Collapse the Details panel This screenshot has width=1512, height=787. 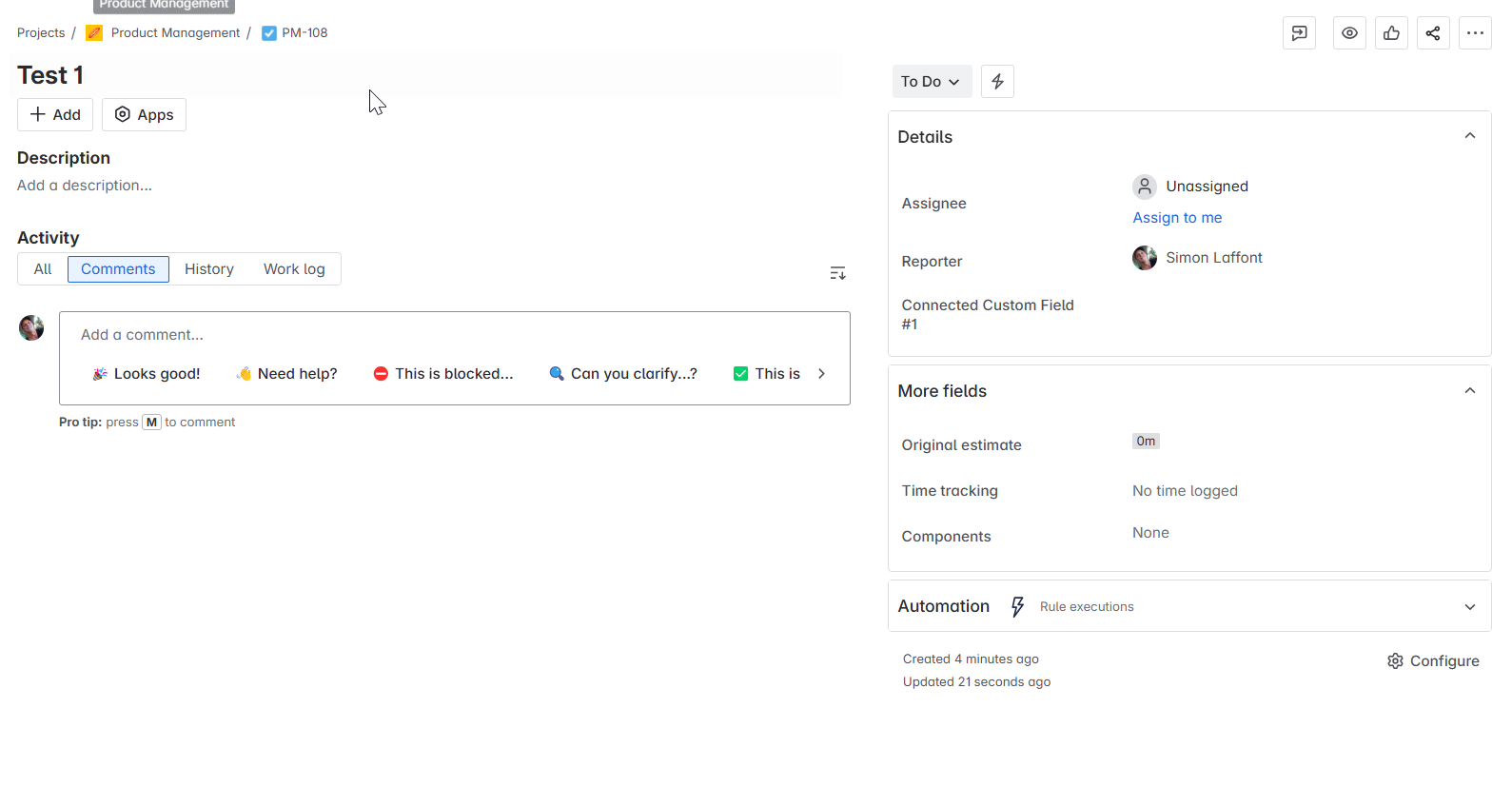click(x=1469, y=136)
